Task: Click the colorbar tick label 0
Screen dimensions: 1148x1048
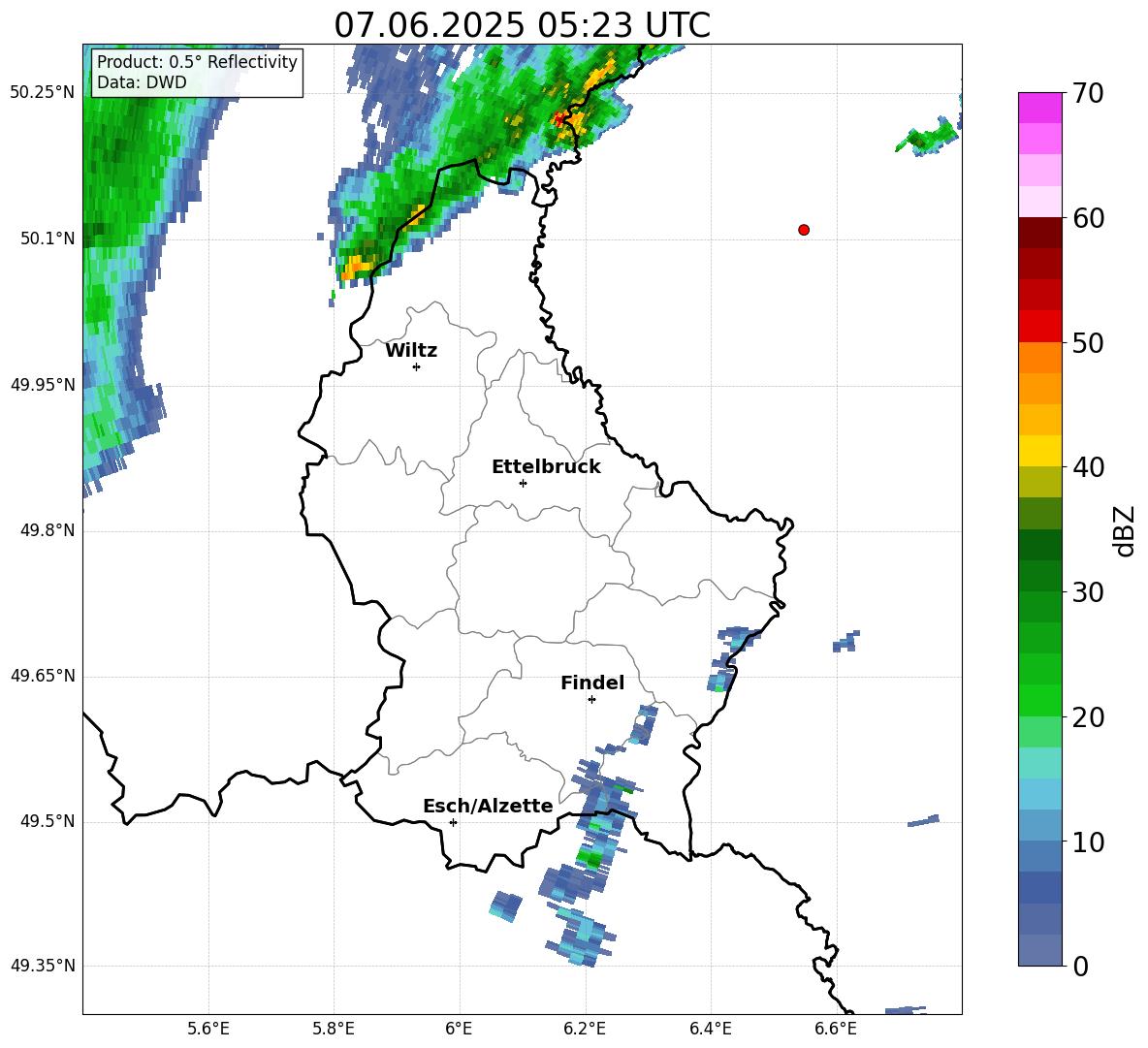Action: click(x=1080, y=967)
